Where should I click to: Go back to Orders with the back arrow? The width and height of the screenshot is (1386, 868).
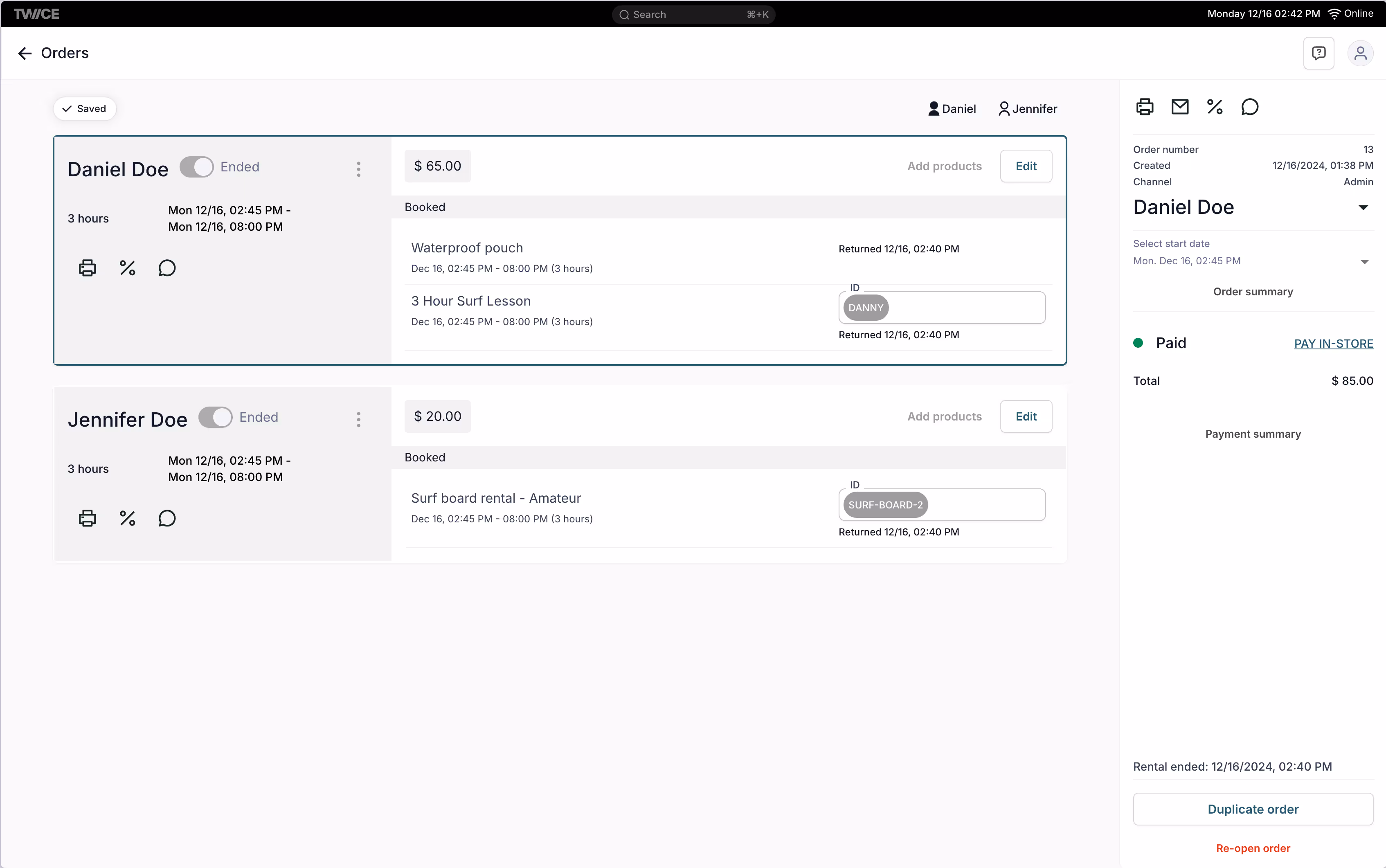[25, 54]
